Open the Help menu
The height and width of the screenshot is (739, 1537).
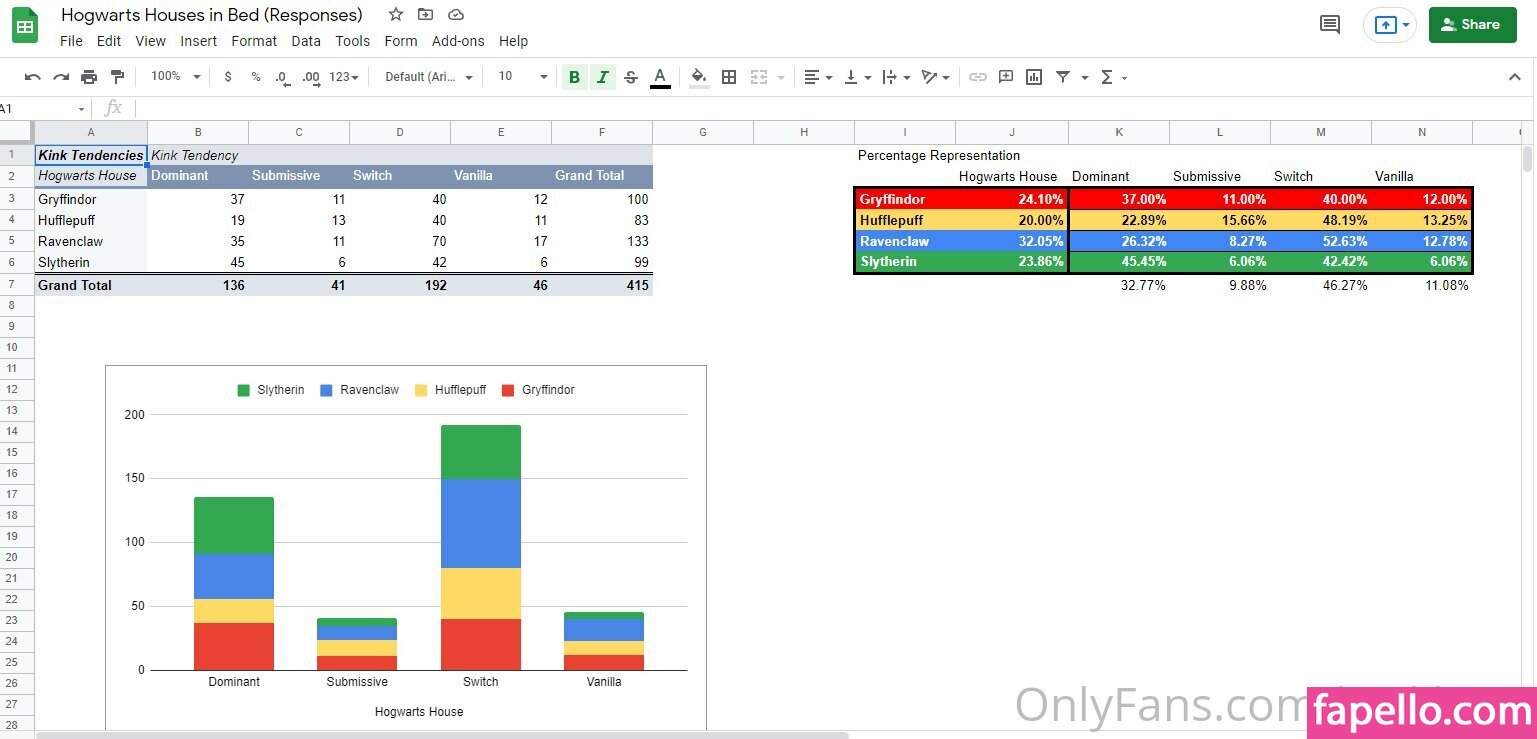(x=513, y=41)
